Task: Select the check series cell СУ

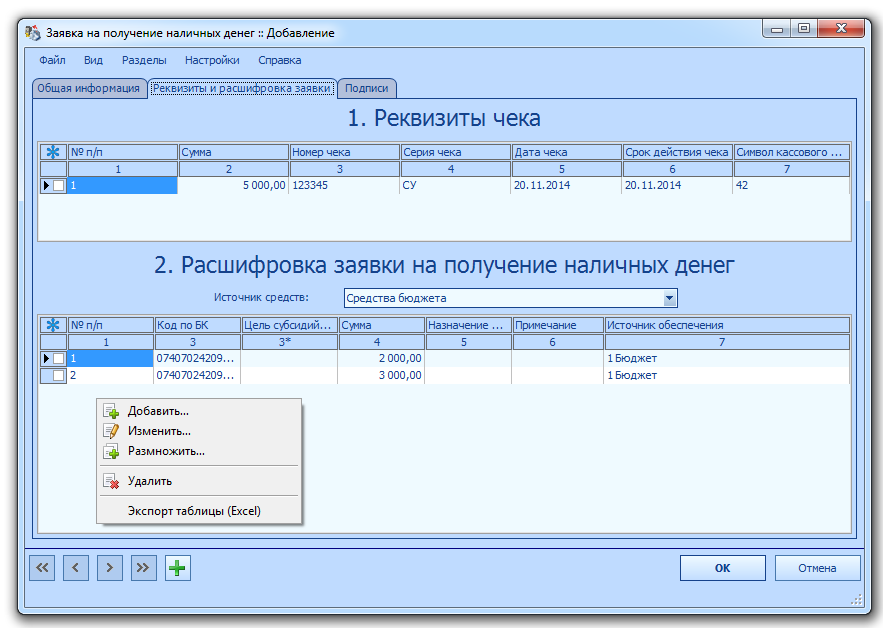Action: 456,185
